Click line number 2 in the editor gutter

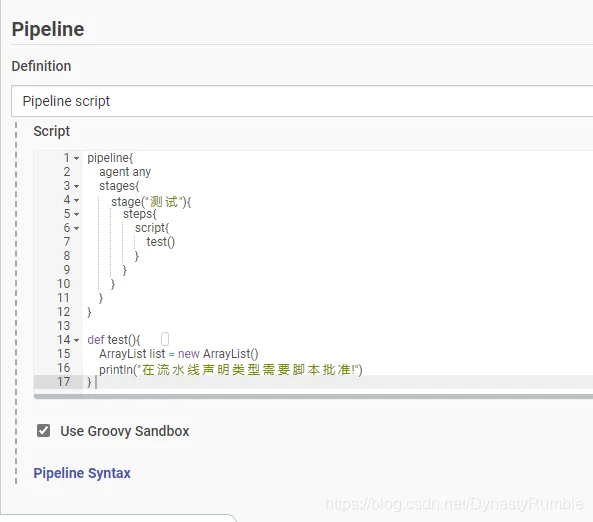[x=67, y=172]
